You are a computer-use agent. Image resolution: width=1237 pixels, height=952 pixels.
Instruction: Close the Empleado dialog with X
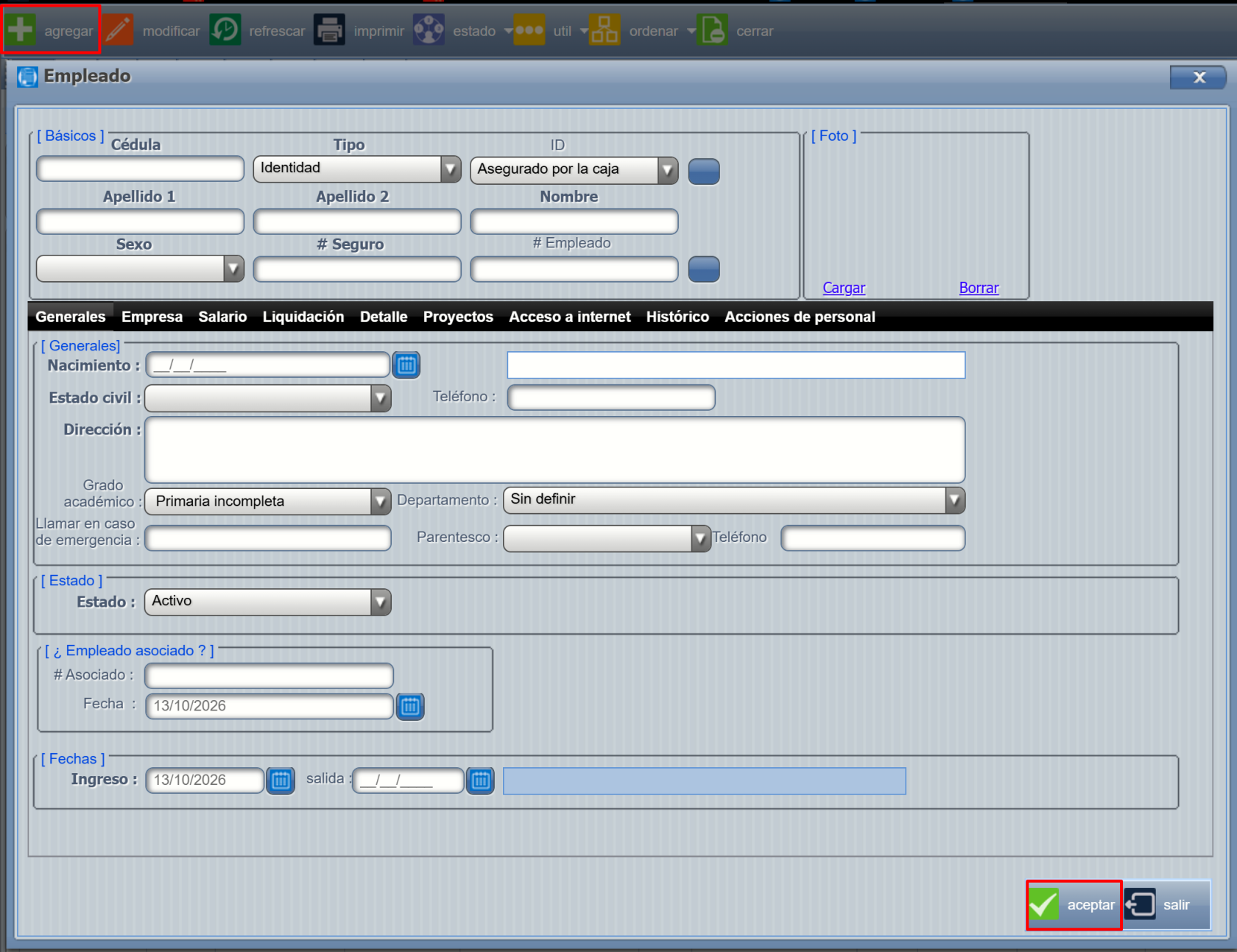tap(1198, 77)
